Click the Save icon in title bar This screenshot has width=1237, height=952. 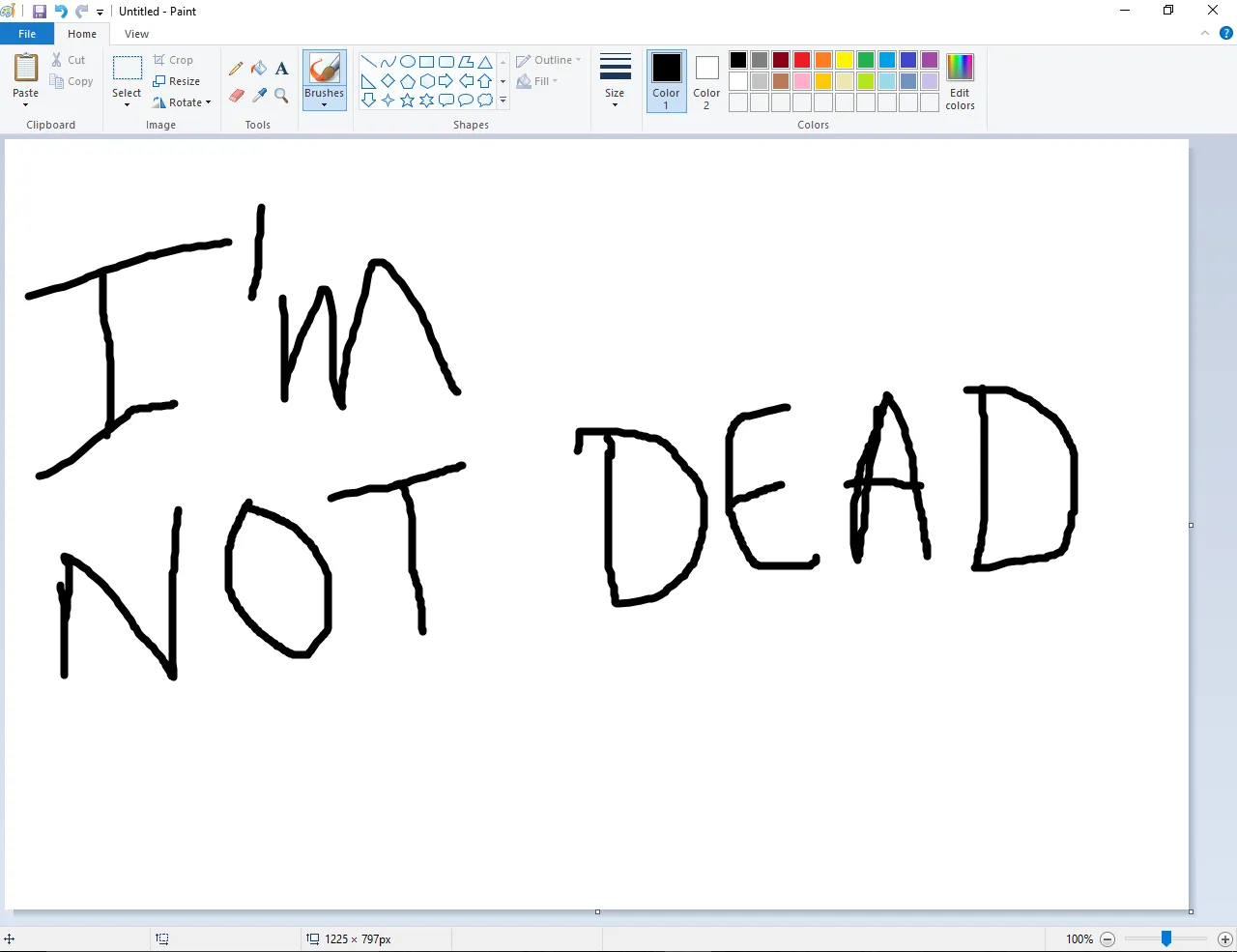click(x=40, y=12)
